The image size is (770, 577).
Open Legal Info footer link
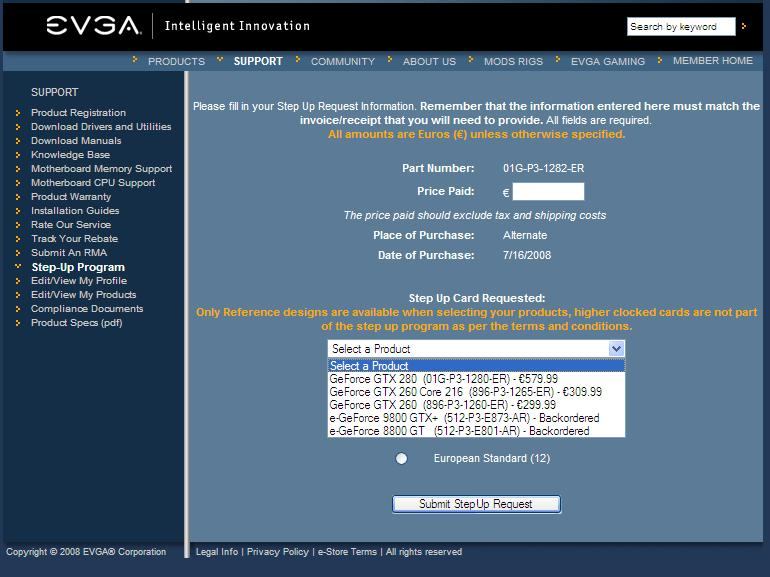[217, 551]
